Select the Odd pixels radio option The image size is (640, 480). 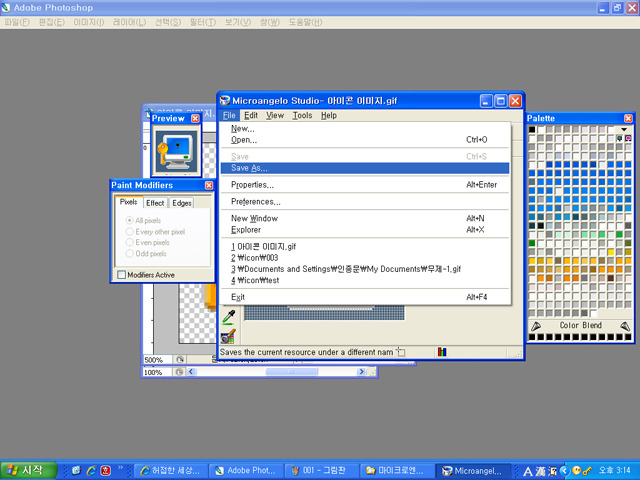click(129, 253)
